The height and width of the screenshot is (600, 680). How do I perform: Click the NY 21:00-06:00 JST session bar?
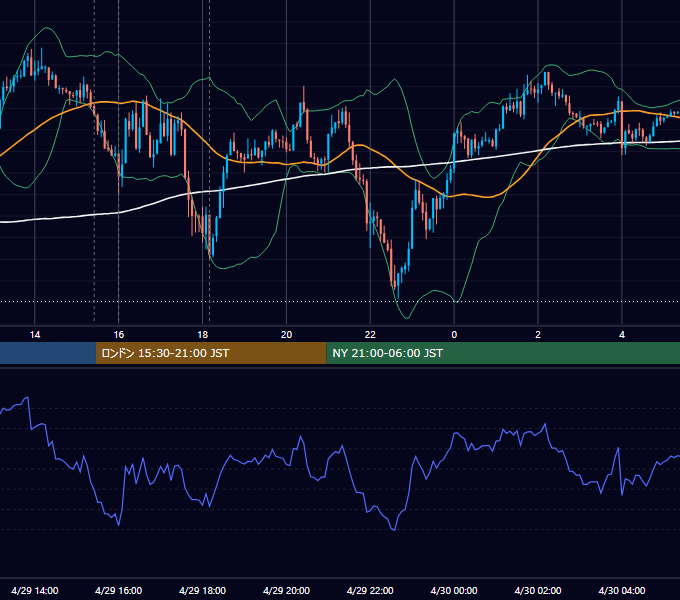pos(503,353)
